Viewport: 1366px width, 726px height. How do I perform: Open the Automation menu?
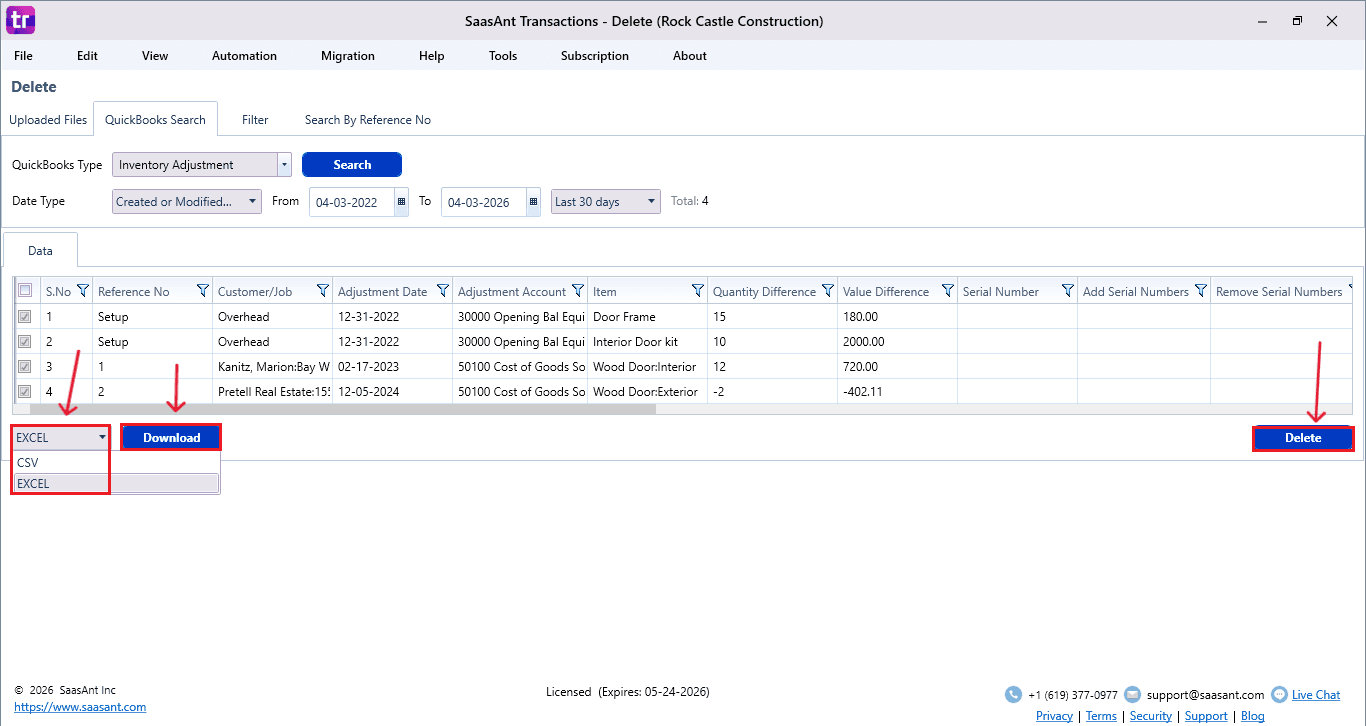point(244,56)
